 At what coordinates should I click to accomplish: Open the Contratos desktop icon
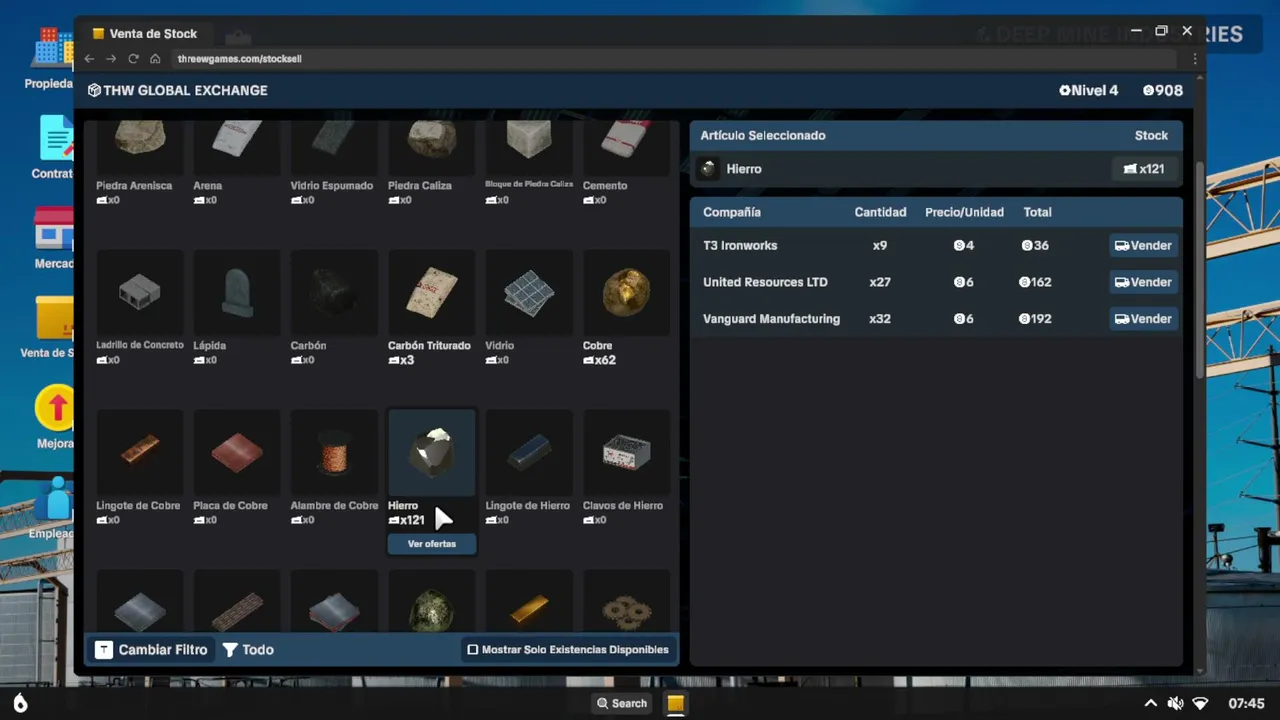[x=53, y=148]
